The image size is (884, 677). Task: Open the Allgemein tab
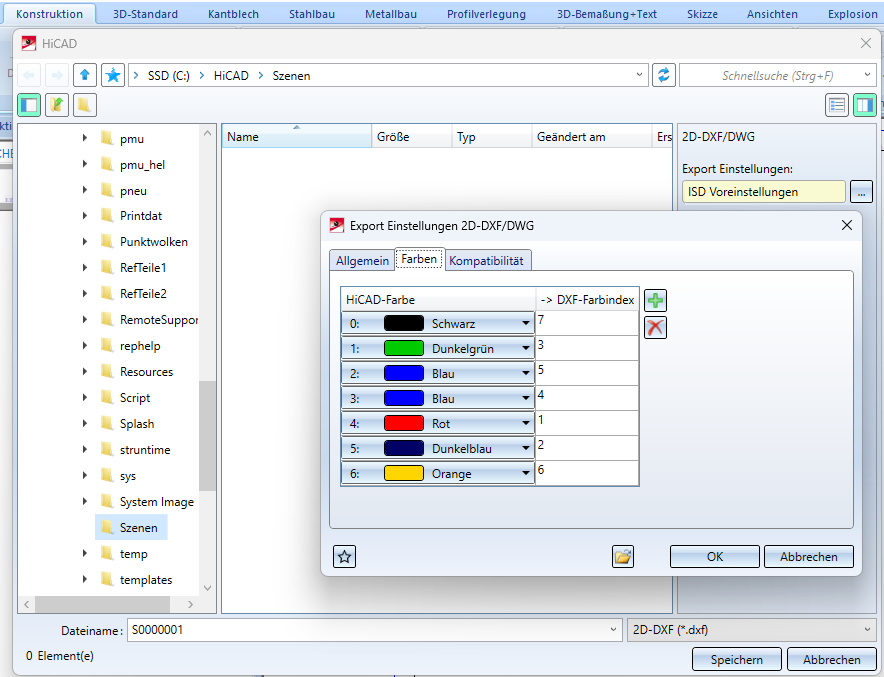(x=363, y=261)
